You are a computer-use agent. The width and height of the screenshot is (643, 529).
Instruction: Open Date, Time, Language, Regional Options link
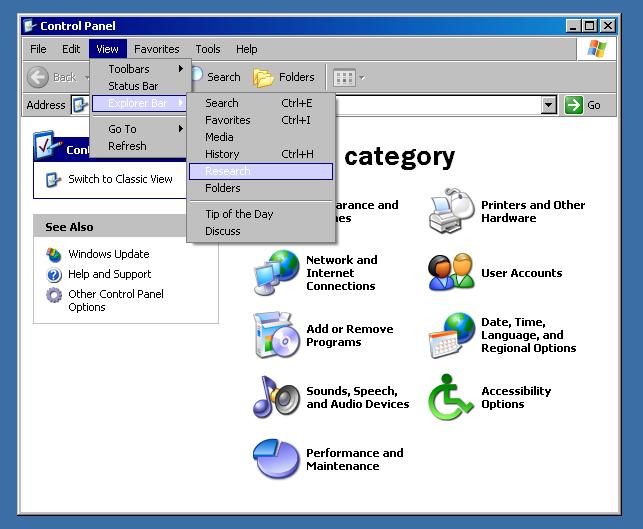[529, 335]
